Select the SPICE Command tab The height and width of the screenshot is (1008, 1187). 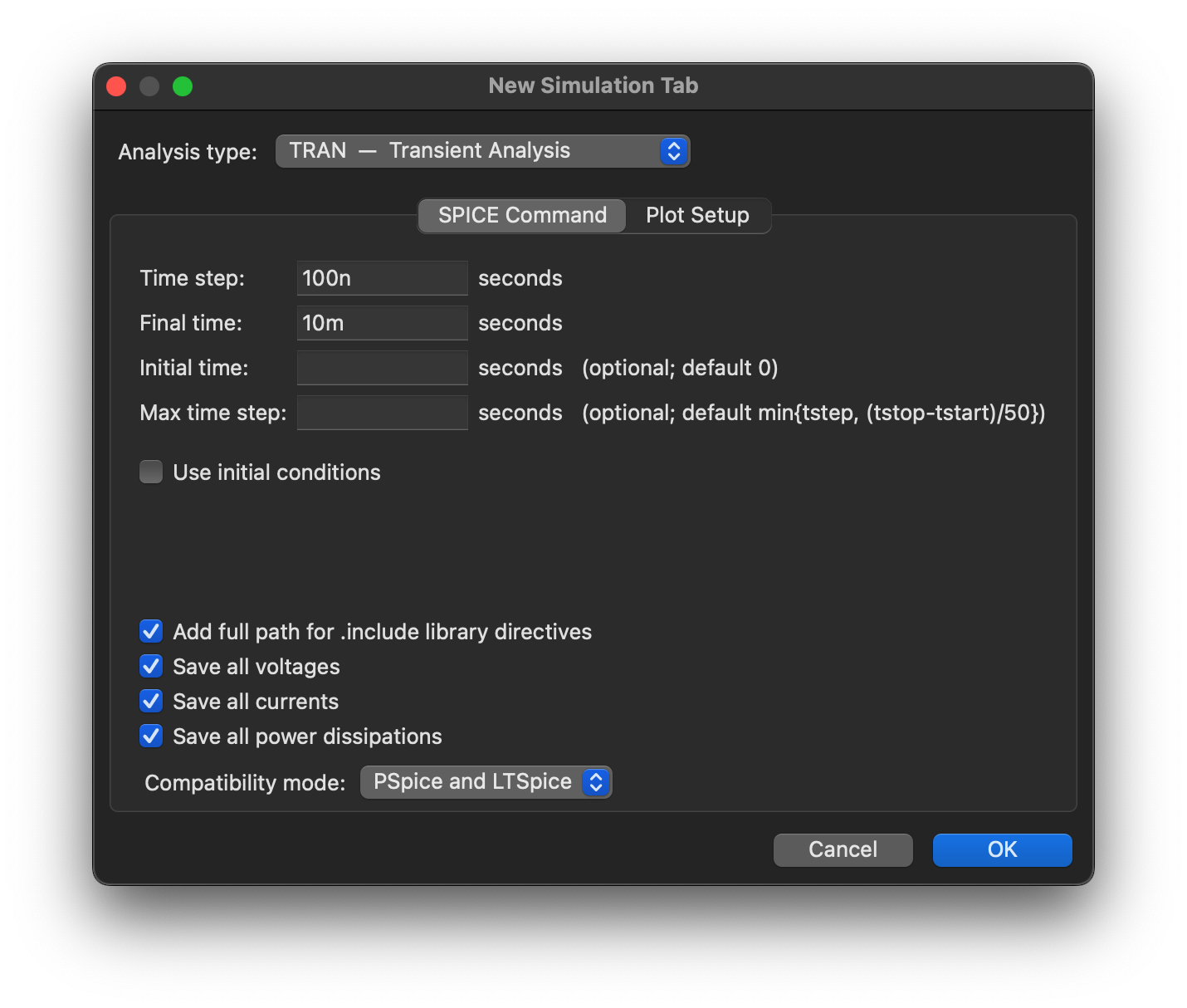tap(522, 215)
